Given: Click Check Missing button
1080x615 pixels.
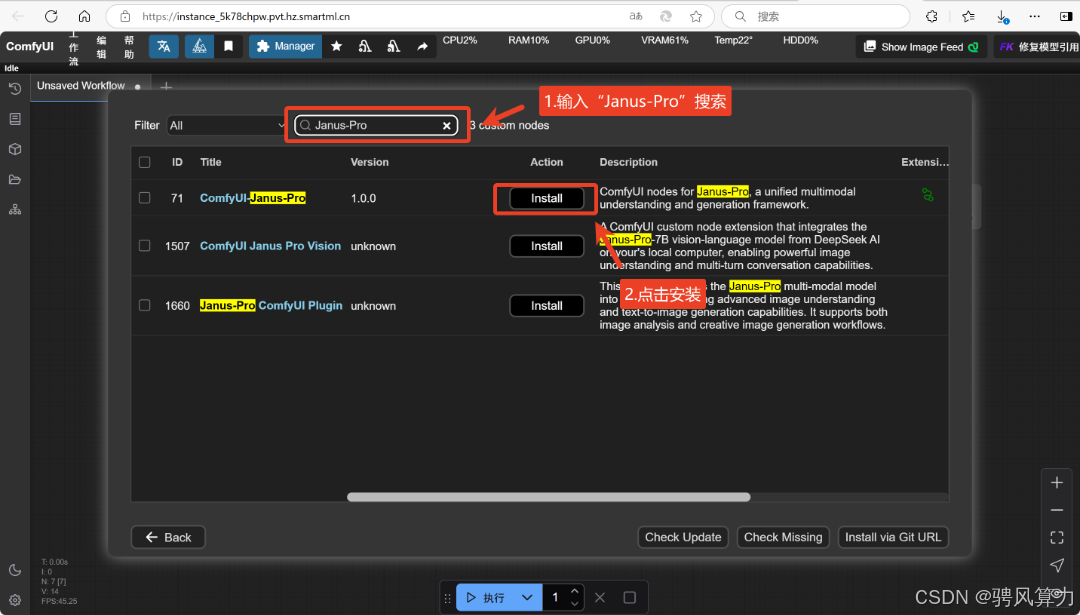Looking at the screenshot, I should (x=782, y=537).
